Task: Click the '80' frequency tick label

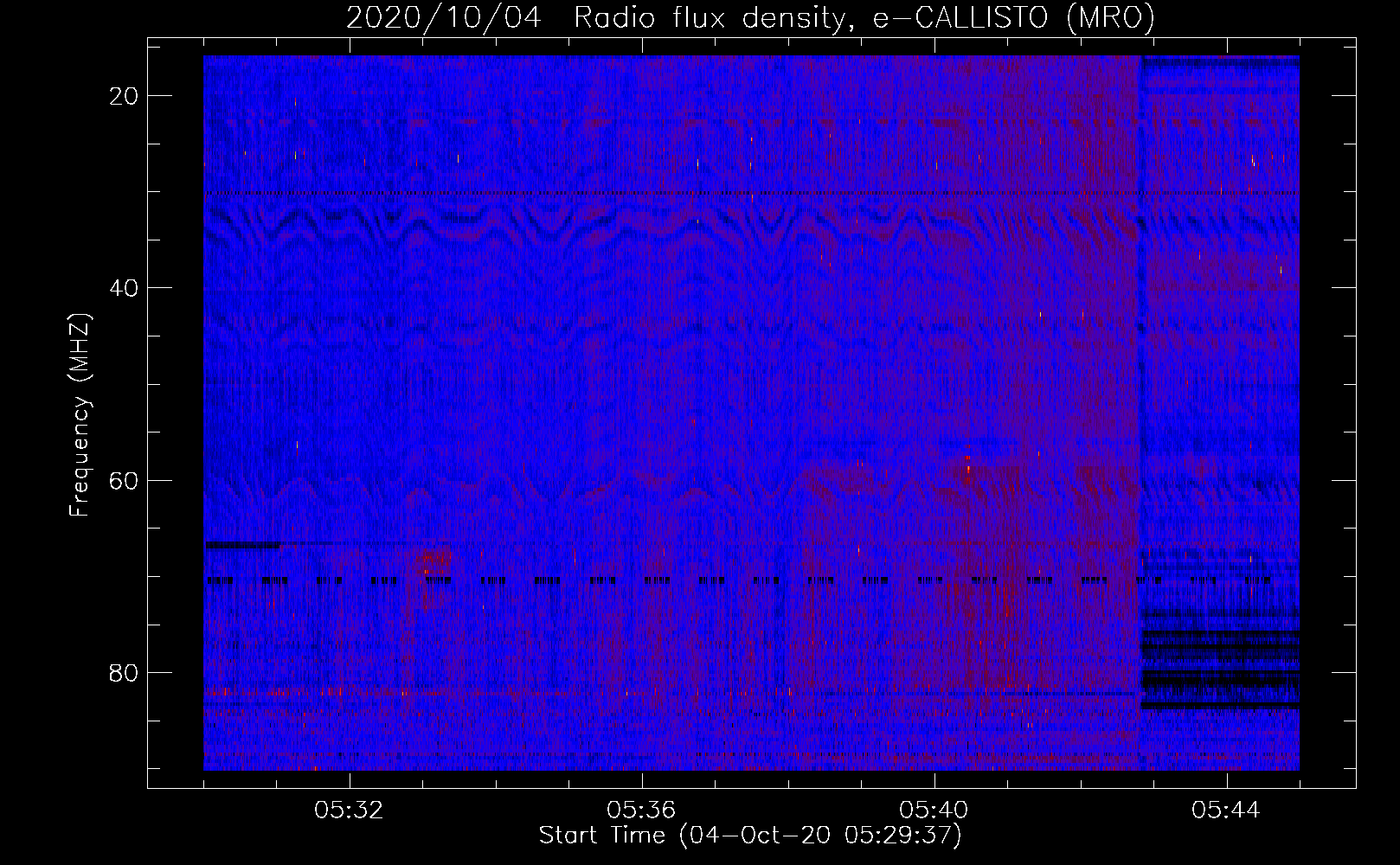Action: click(x=125, y=672)
